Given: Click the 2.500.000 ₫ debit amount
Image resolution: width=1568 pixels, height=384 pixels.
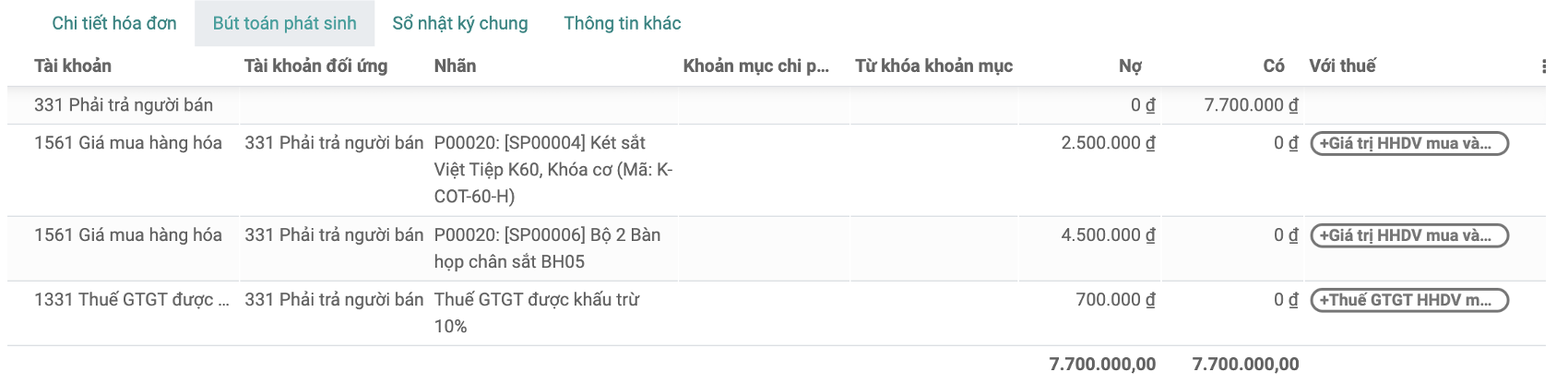Looking at the screenshot, I should (x=1108, y=143).
